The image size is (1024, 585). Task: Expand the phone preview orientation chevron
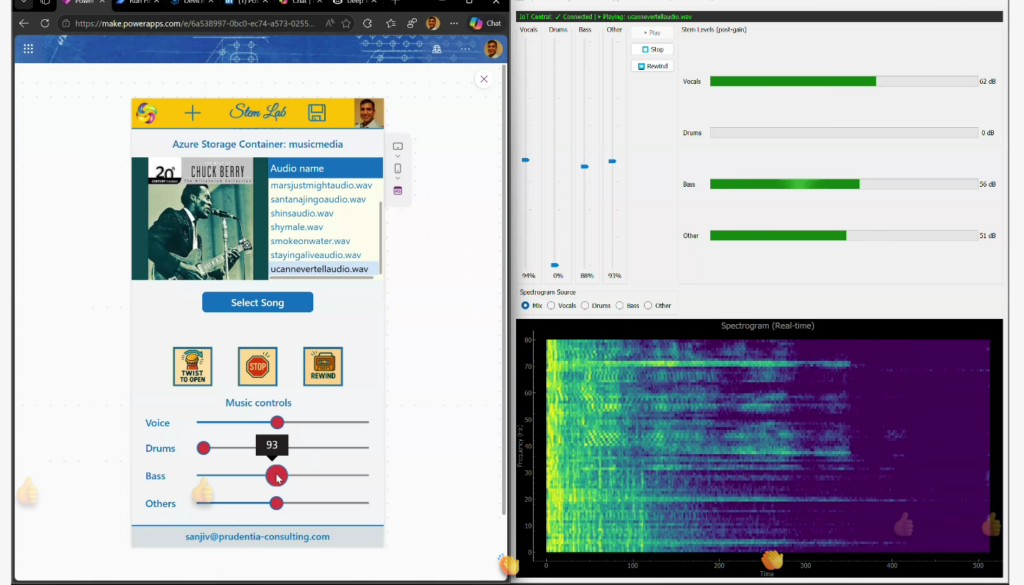[x=397, y=179]
